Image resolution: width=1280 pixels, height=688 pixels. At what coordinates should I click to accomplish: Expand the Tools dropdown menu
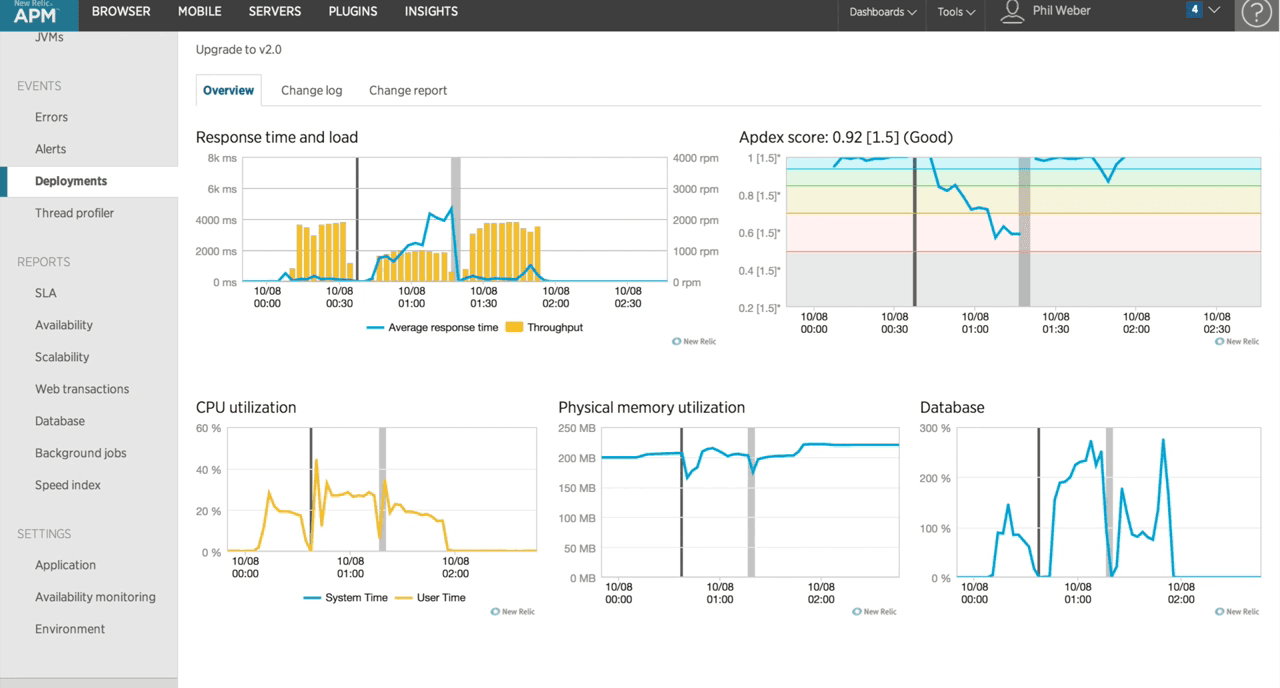[x=956, y=12]
